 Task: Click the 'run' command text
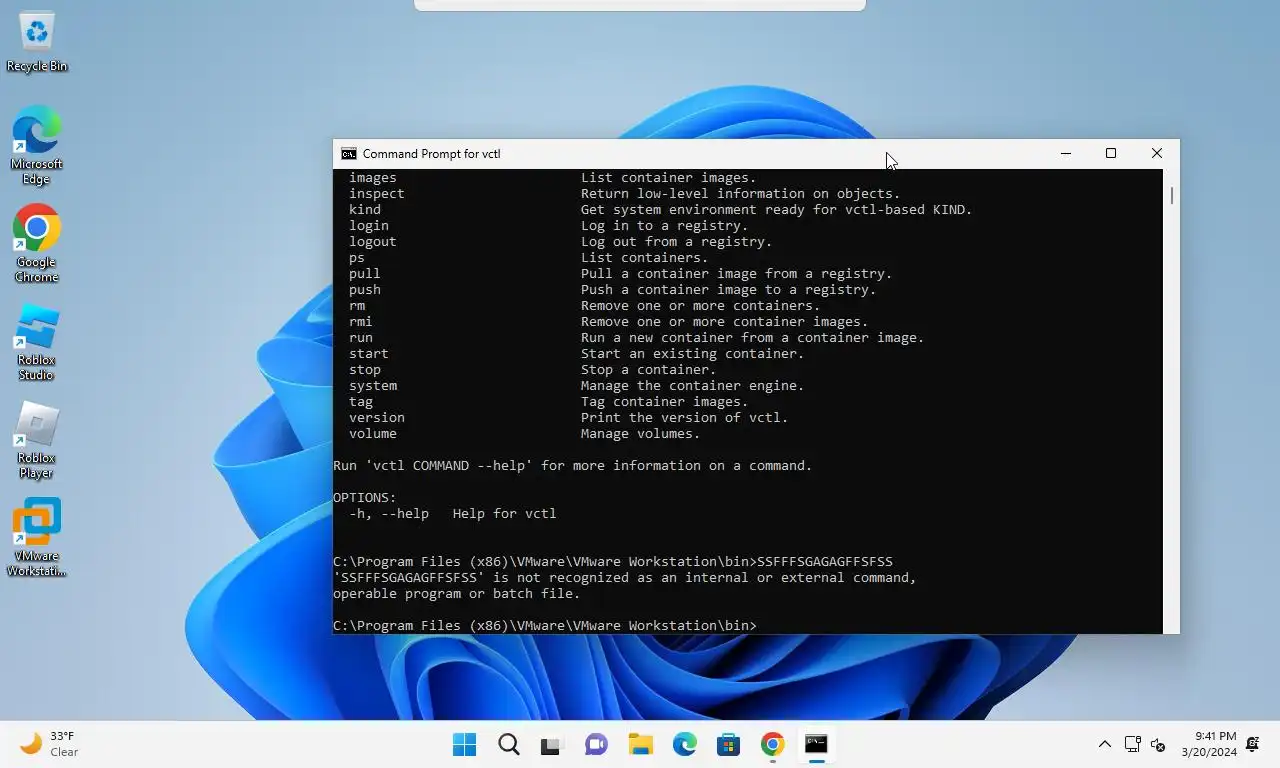pyautogui.click(x=361, y=338)
